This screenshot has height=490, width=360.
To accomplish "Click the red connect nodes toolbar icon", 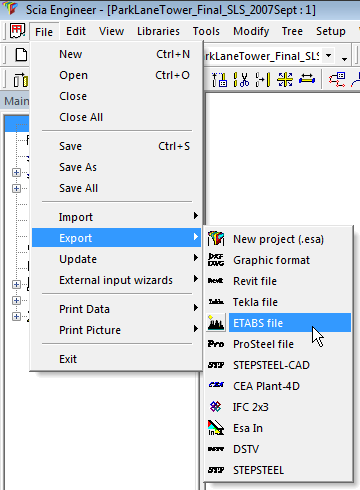I will coord(337,80).
